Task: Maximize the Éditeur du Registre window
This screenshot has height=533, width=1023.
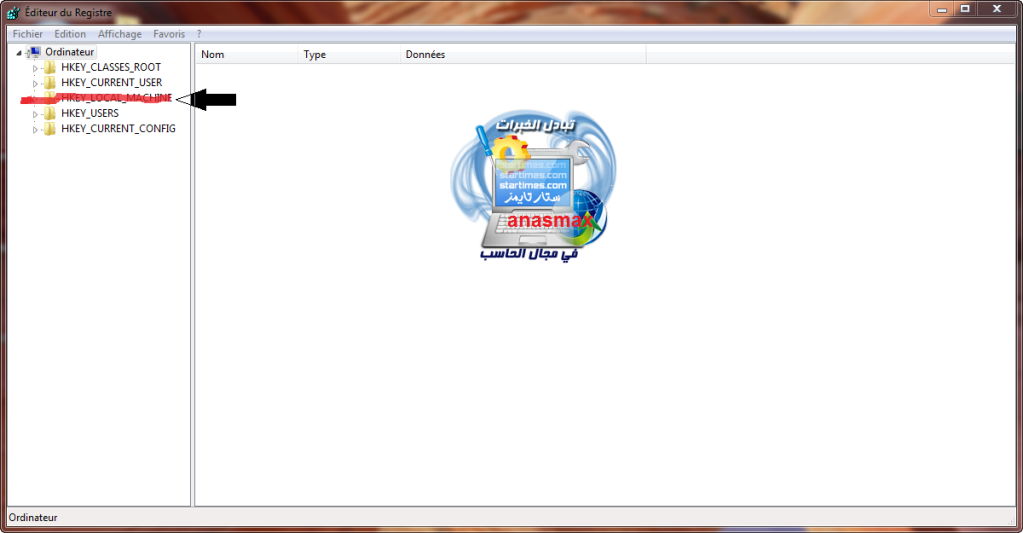Action: [965, 9]
